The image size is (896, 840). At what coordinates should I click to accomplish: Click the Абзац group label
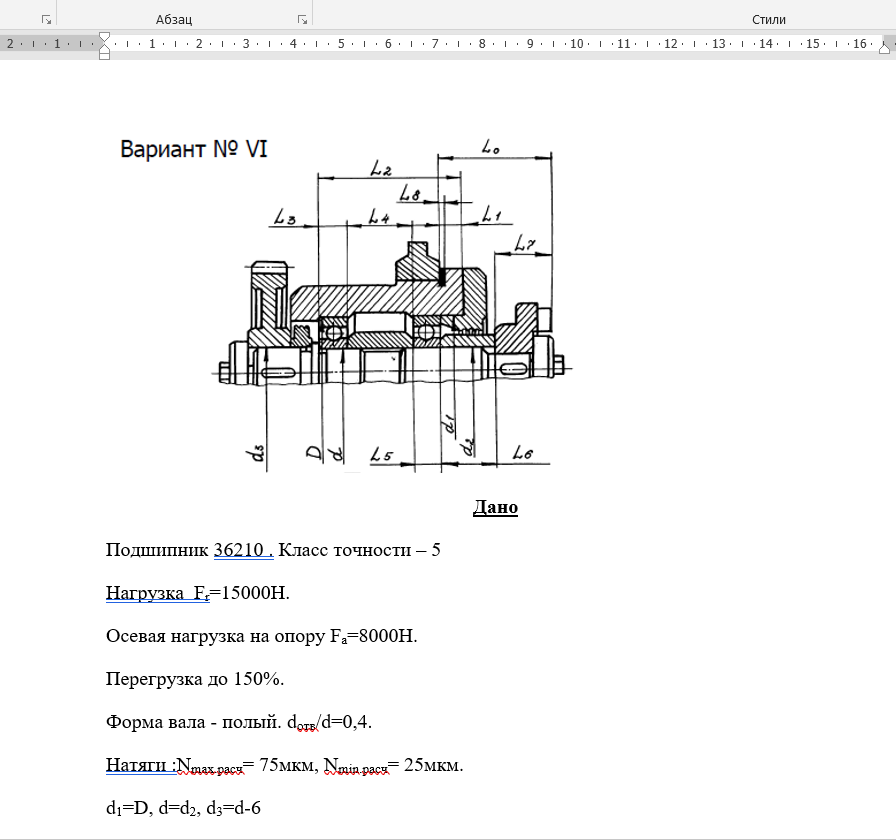pyautogui.click(x=174, y=19)
